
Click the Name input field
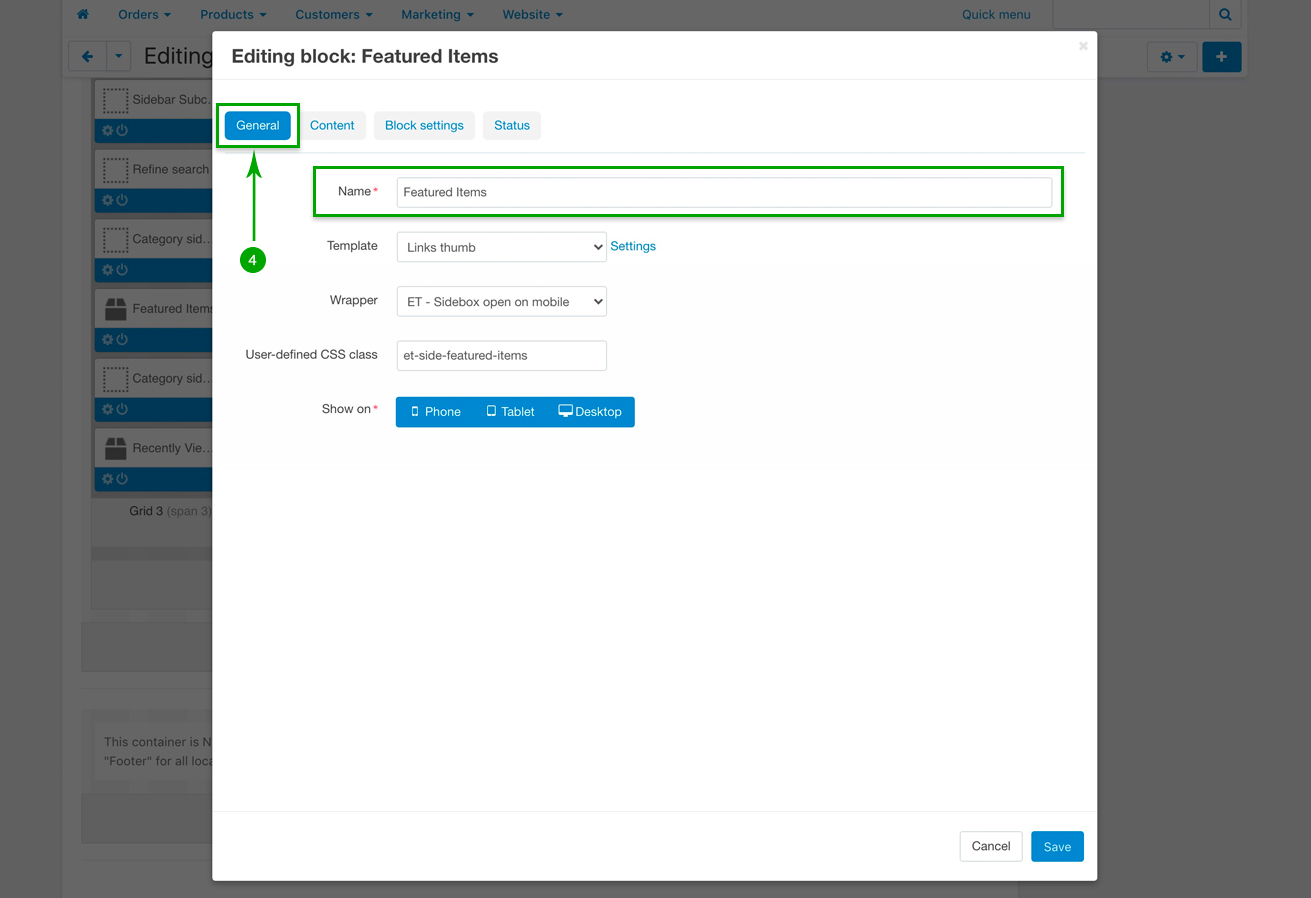click(724, 192)
